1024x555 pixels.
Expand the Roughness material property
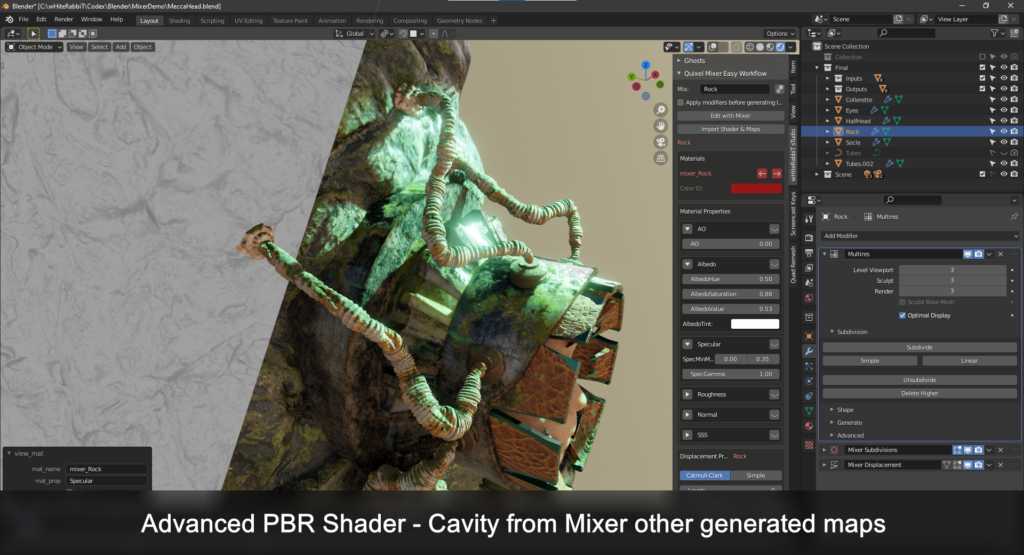(688, 394)
